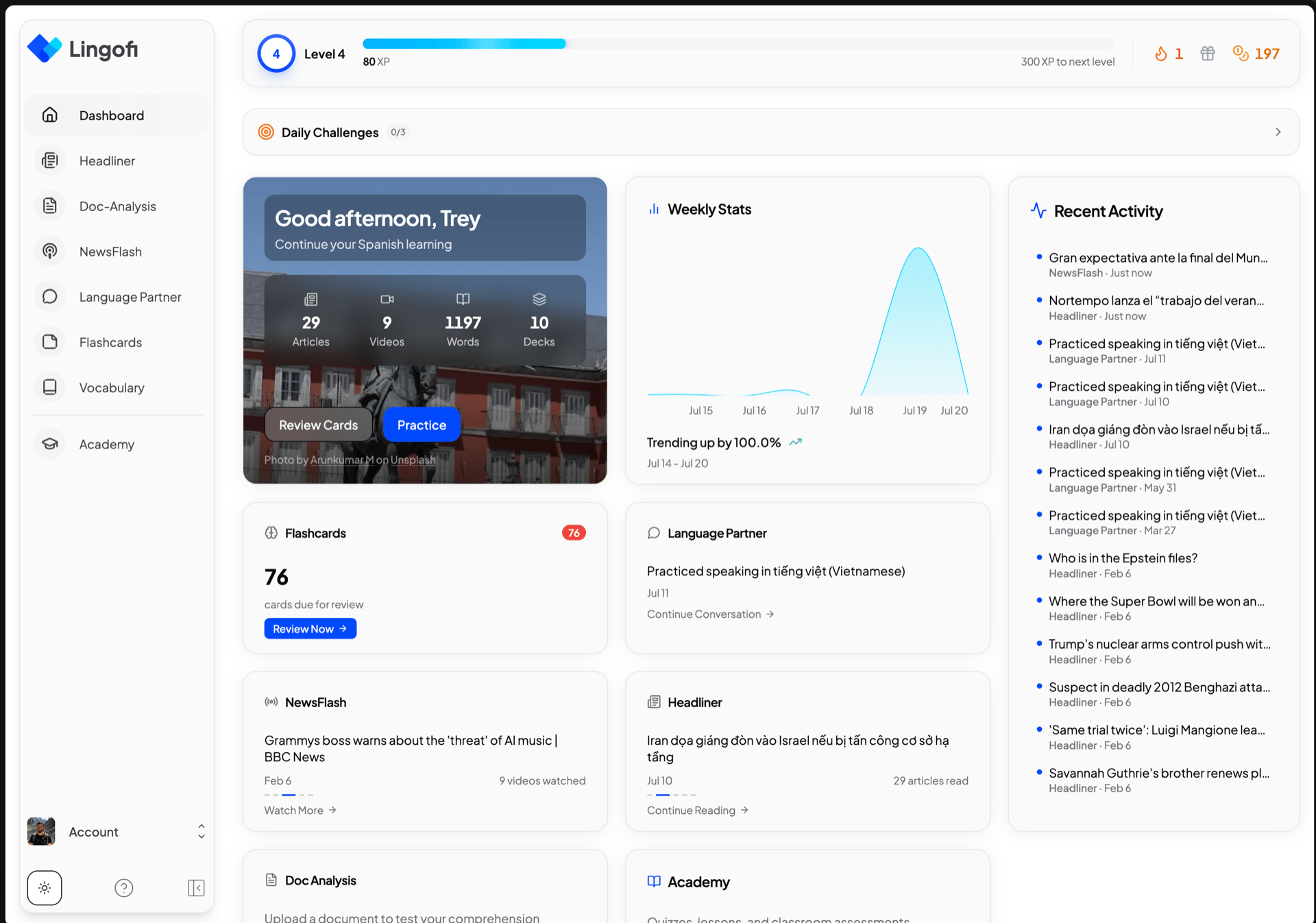Screen dimensions: 1316x923
Task: Click the Review Cards button
Action: 318,424
